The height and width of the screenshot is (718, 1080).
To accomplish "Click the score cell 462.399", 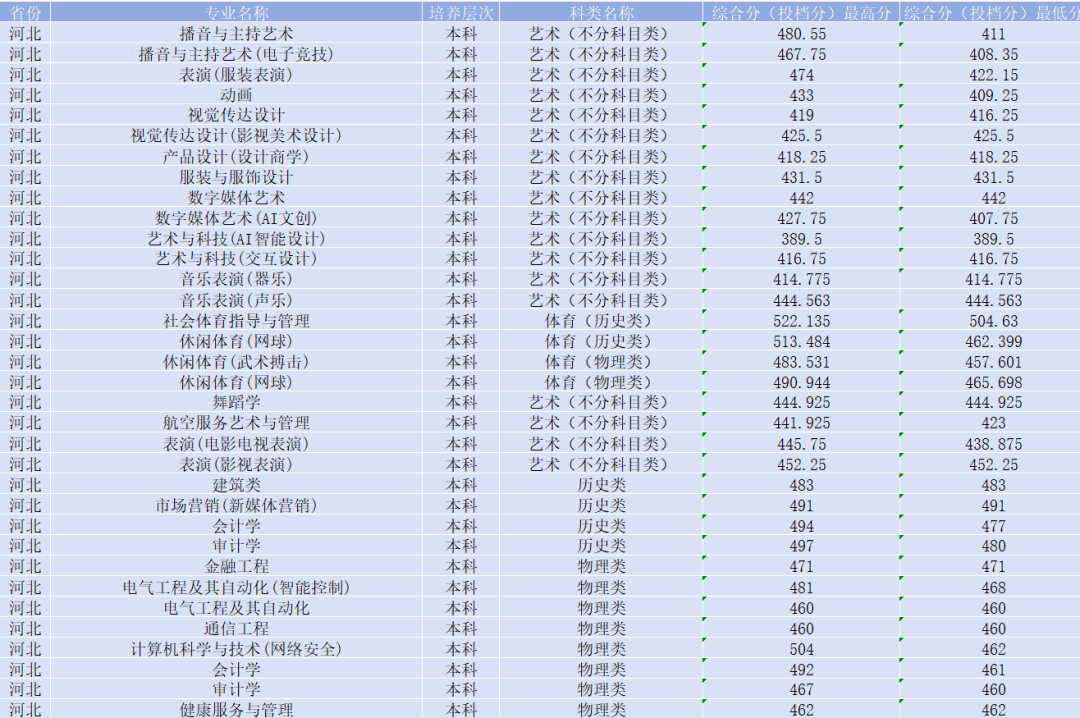I will coord(993,342).
